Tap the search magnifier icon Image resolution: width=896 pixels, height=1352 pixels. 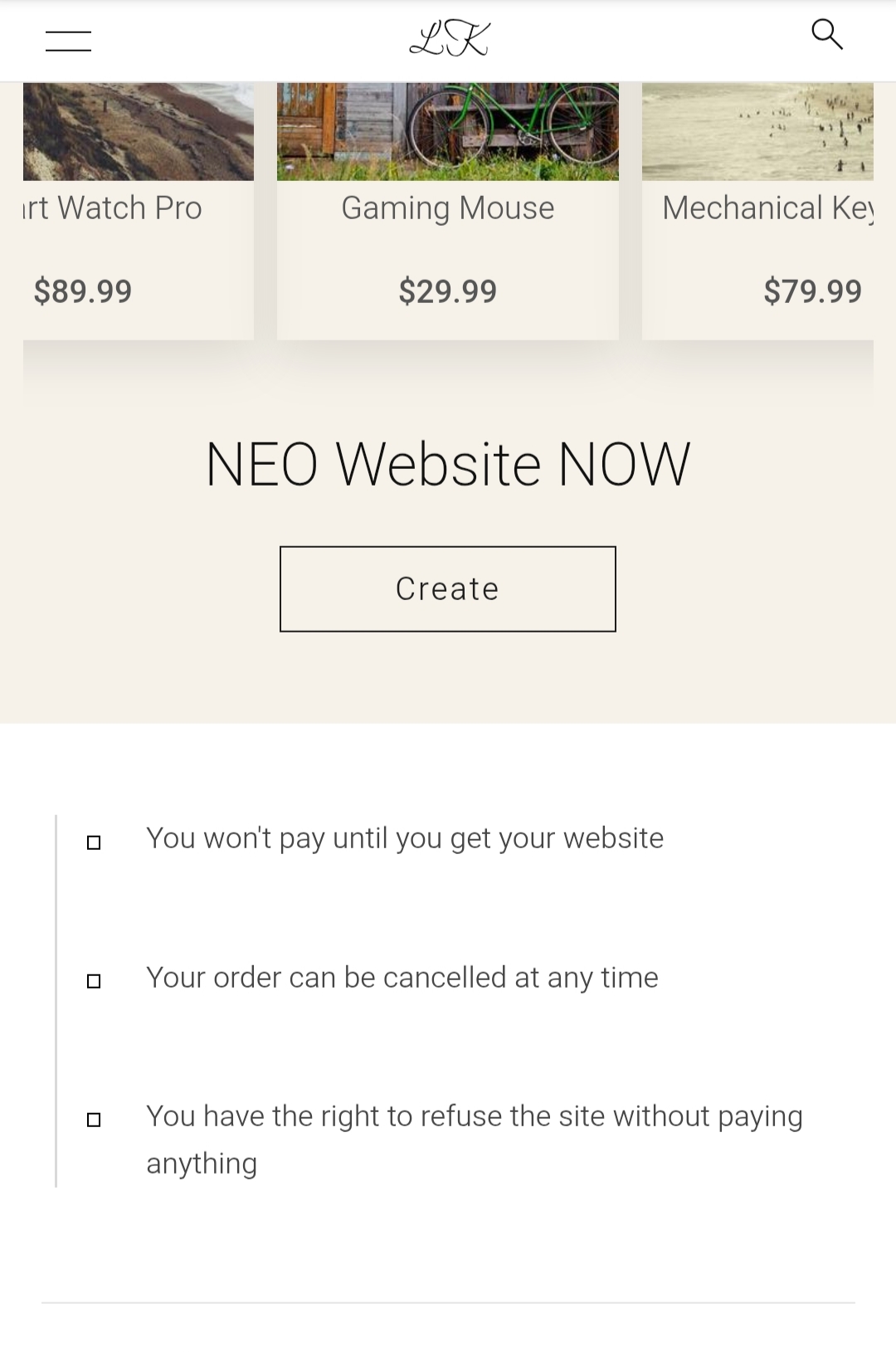[826, 34]
